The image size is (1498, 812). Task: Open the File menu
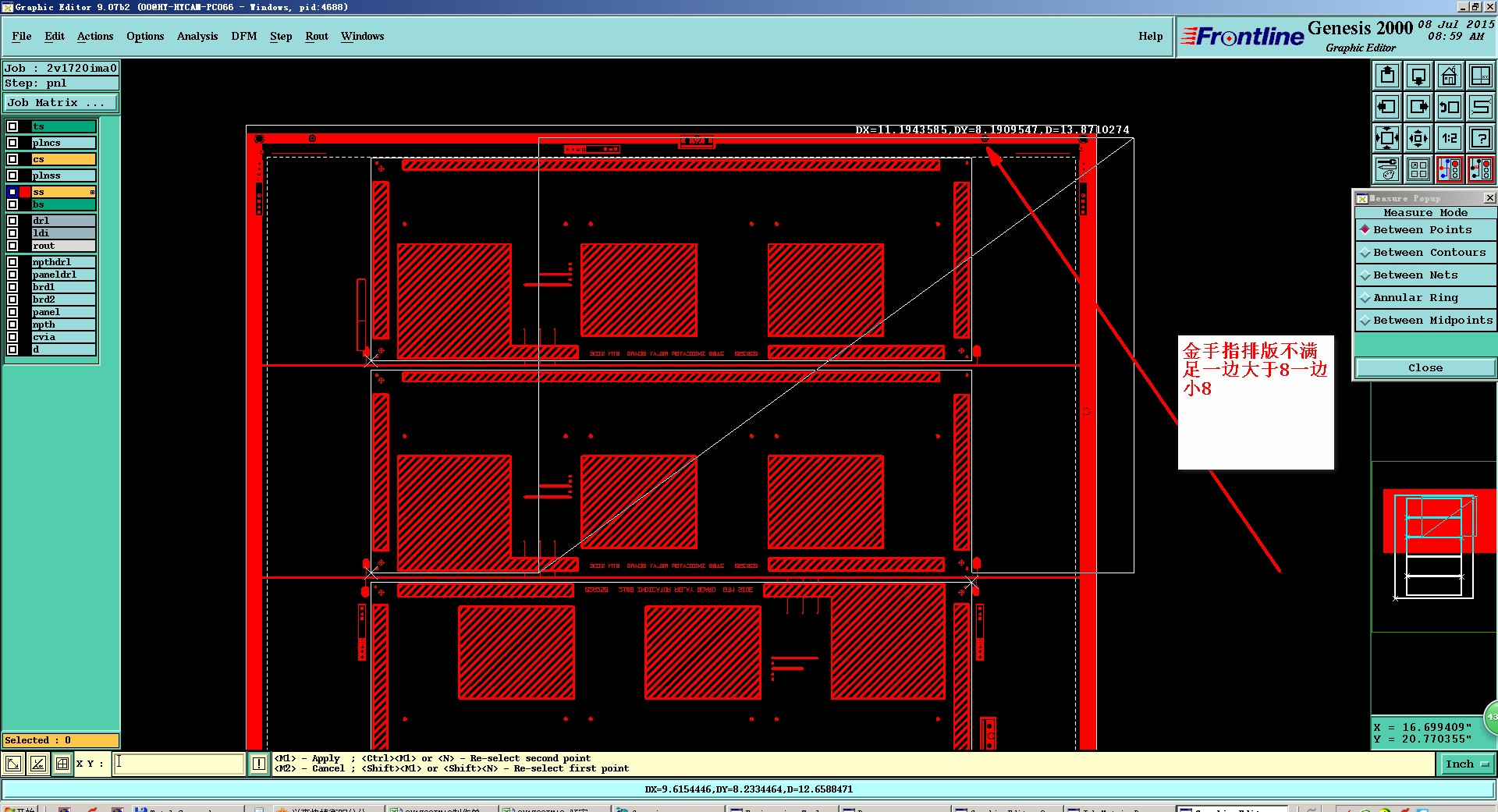pyautogui.click(x=22, y=37)
